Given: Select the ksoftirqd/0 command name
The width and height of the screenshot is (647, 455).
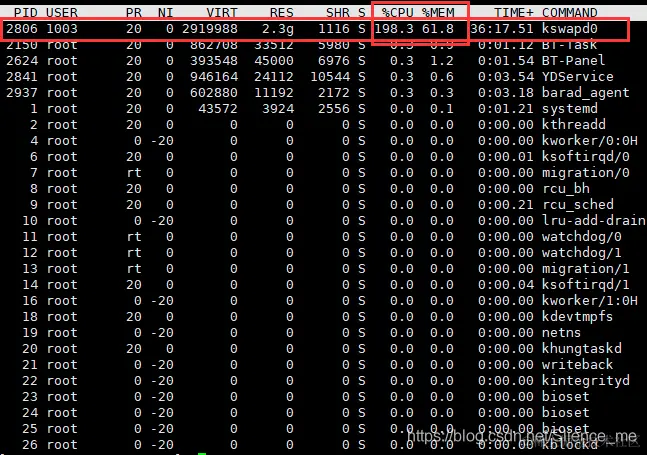Looking at the screenshot, I should tap(586, 157).
